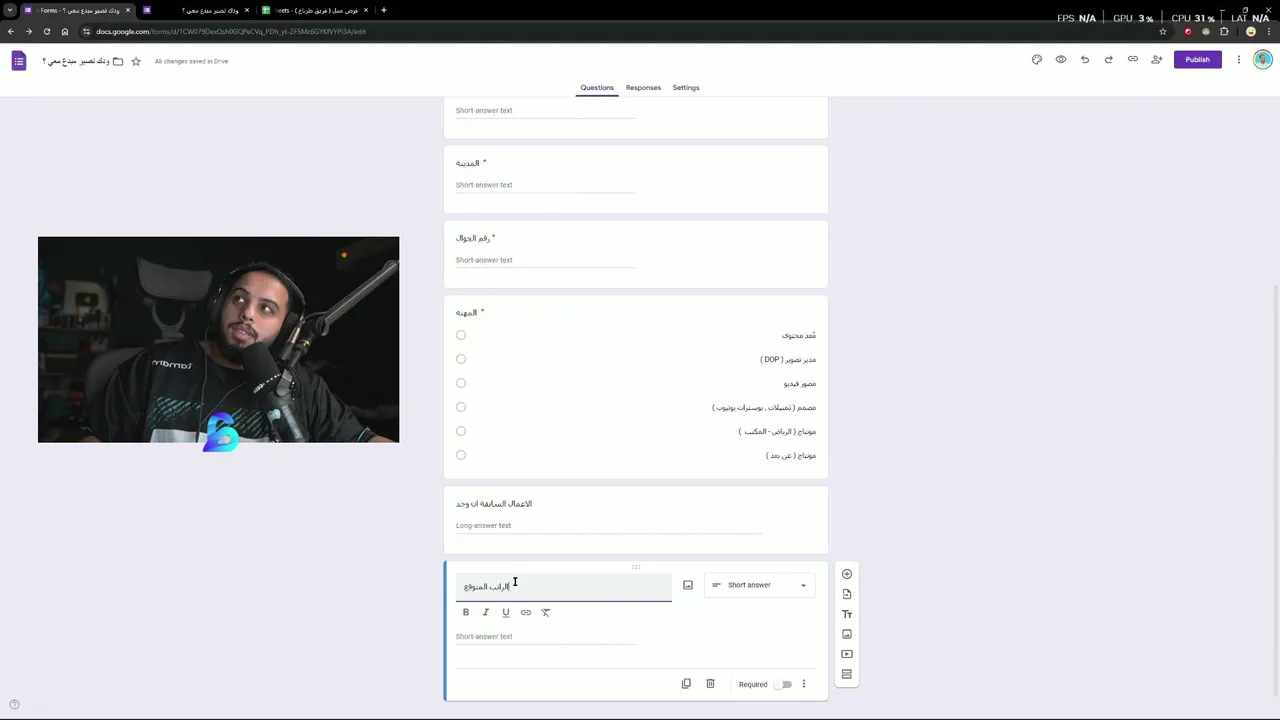Screen dimensions: 1280x720
Task: Open the active question's more options menu
Action: click(x=804, y=684)
